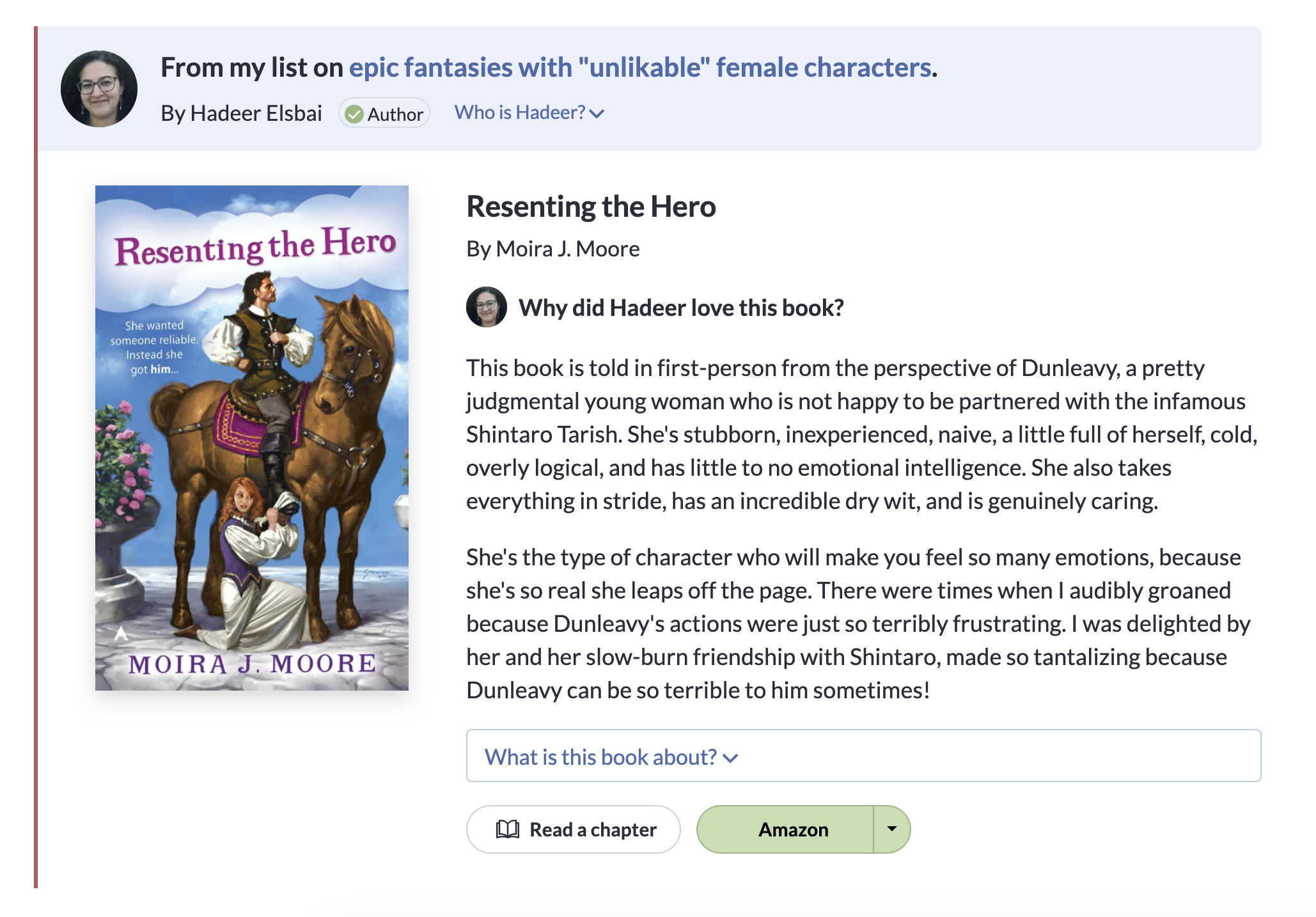
Task: Click small avatar beside "Why did Hadeer love"
Action: click(487, 307)
